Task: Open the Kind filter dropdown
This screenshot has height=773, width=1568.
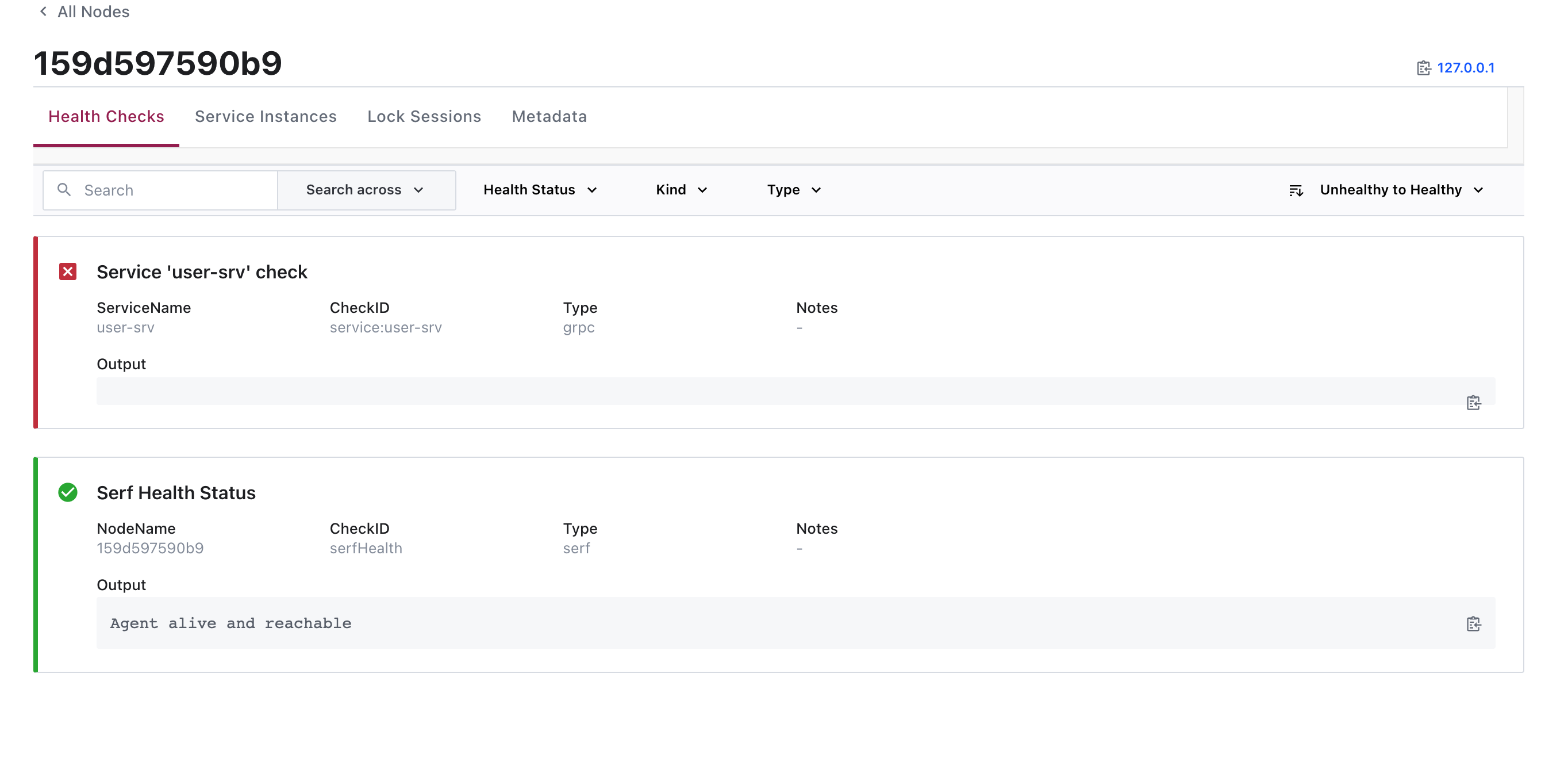Action: coord(681,190)
